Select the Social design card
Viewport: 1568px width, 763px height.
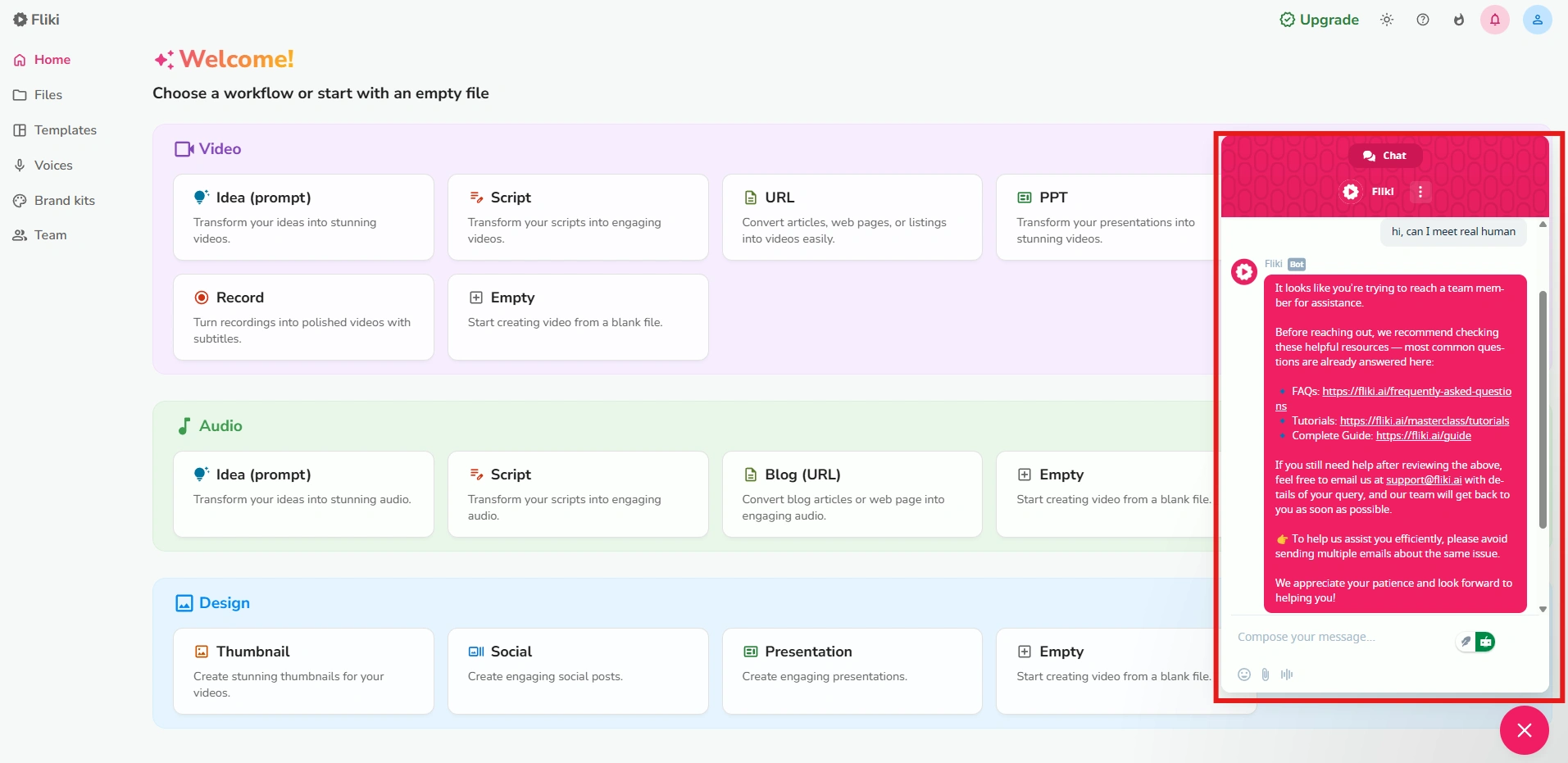[x=578, y=671]
